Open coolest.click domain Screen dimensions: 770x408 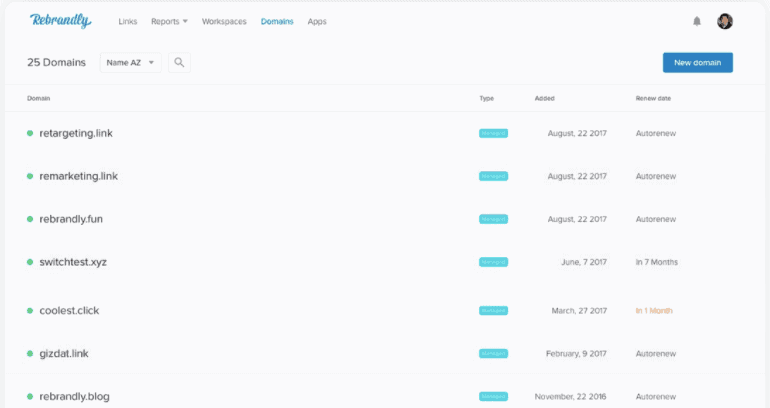tap(69, 310)
